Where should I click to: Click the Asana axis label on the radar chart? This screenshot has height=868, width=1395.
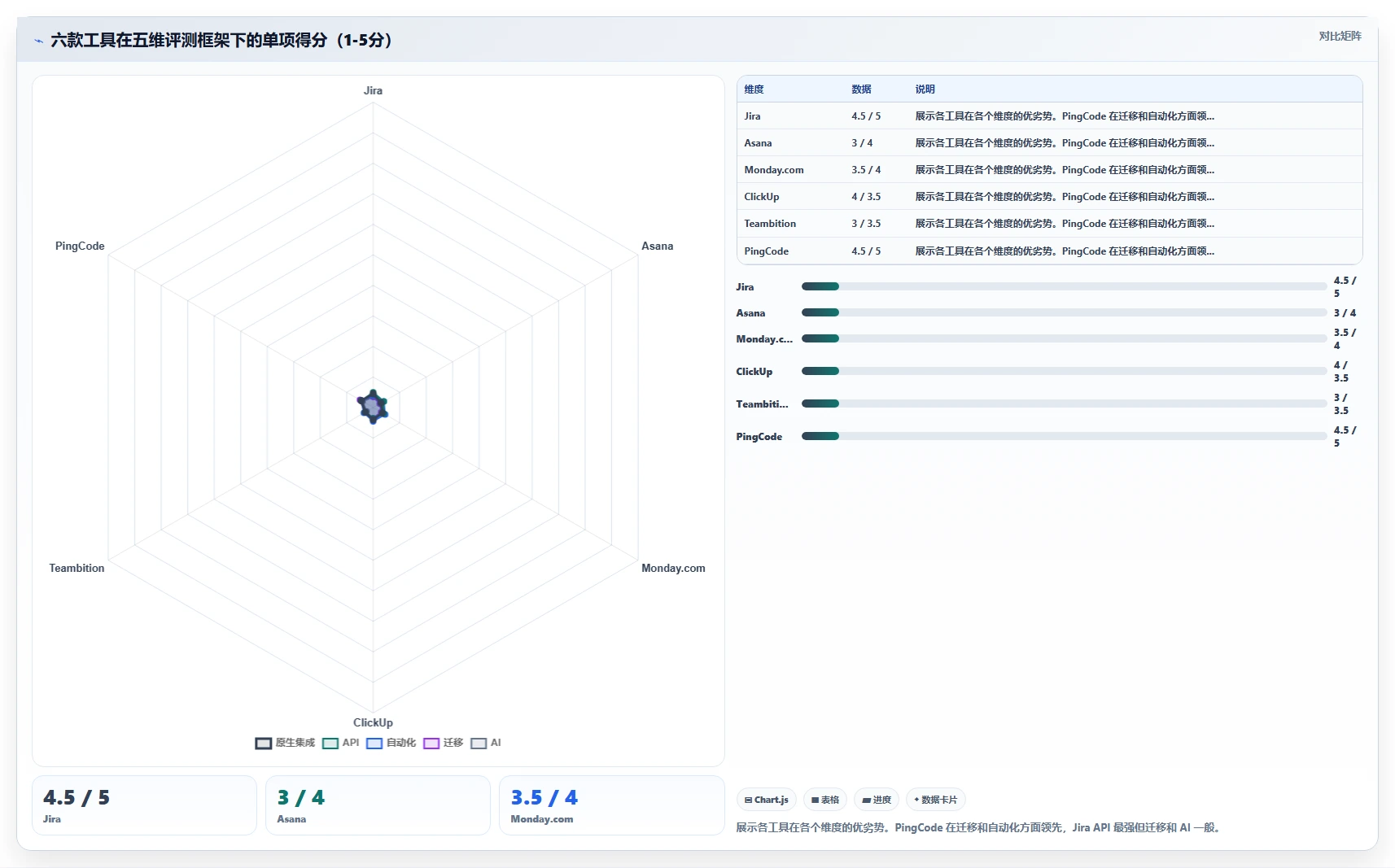[x=657, y=246]
